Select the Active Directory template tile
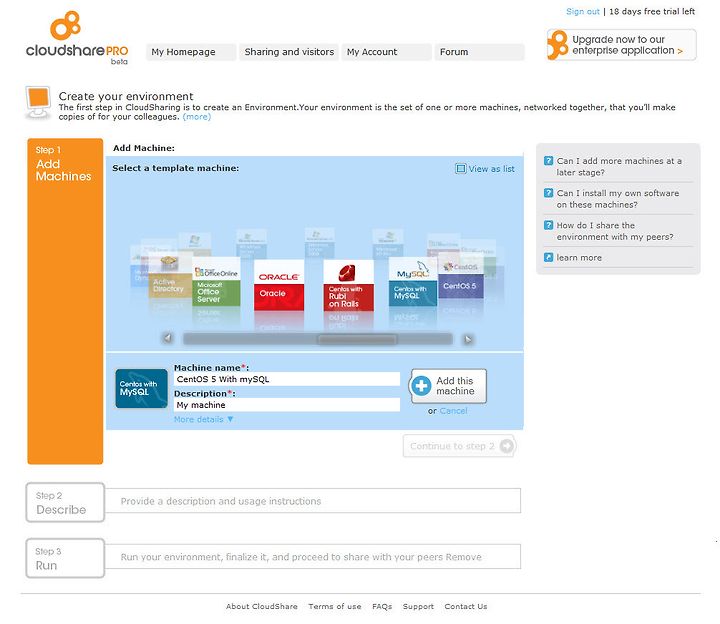This screenshot has height=624, width=720. point(168,277)
